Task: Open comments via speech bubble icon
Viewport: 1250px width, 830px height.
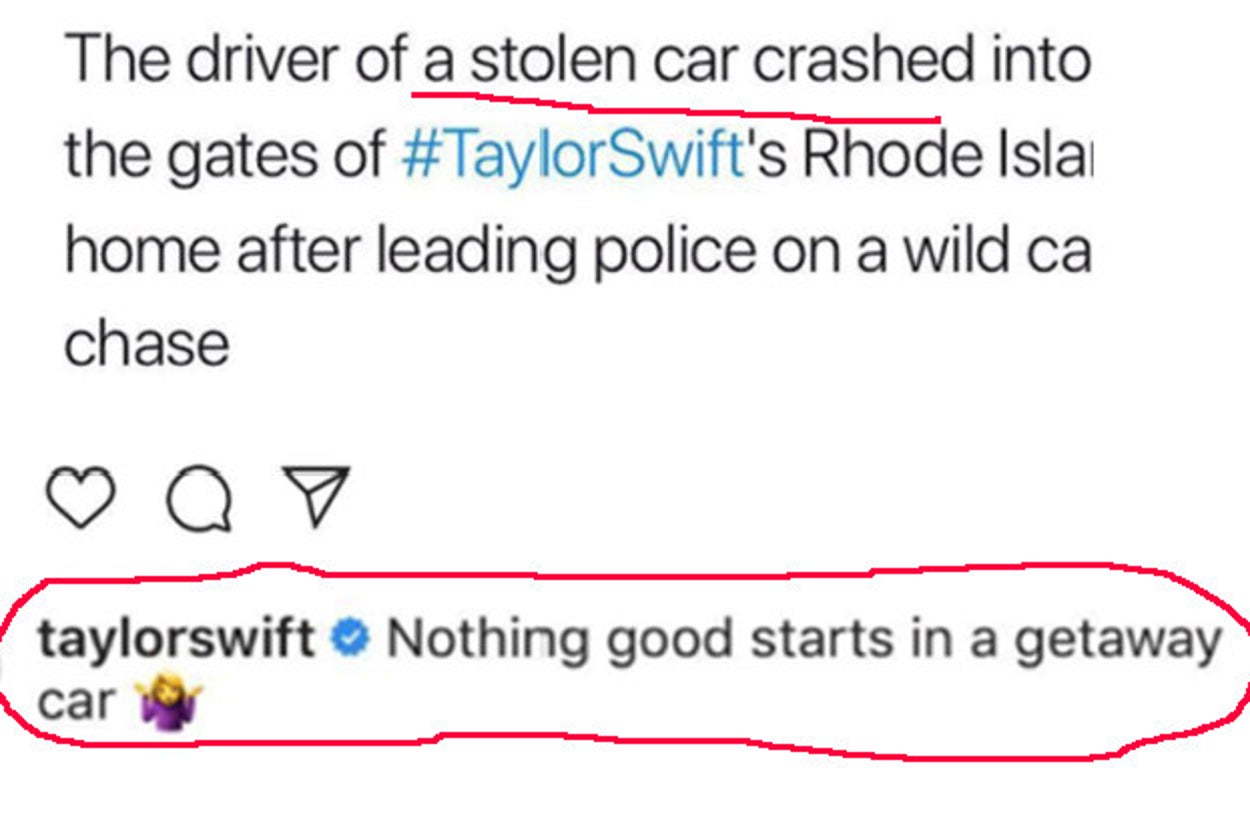Action: point(199,498)
